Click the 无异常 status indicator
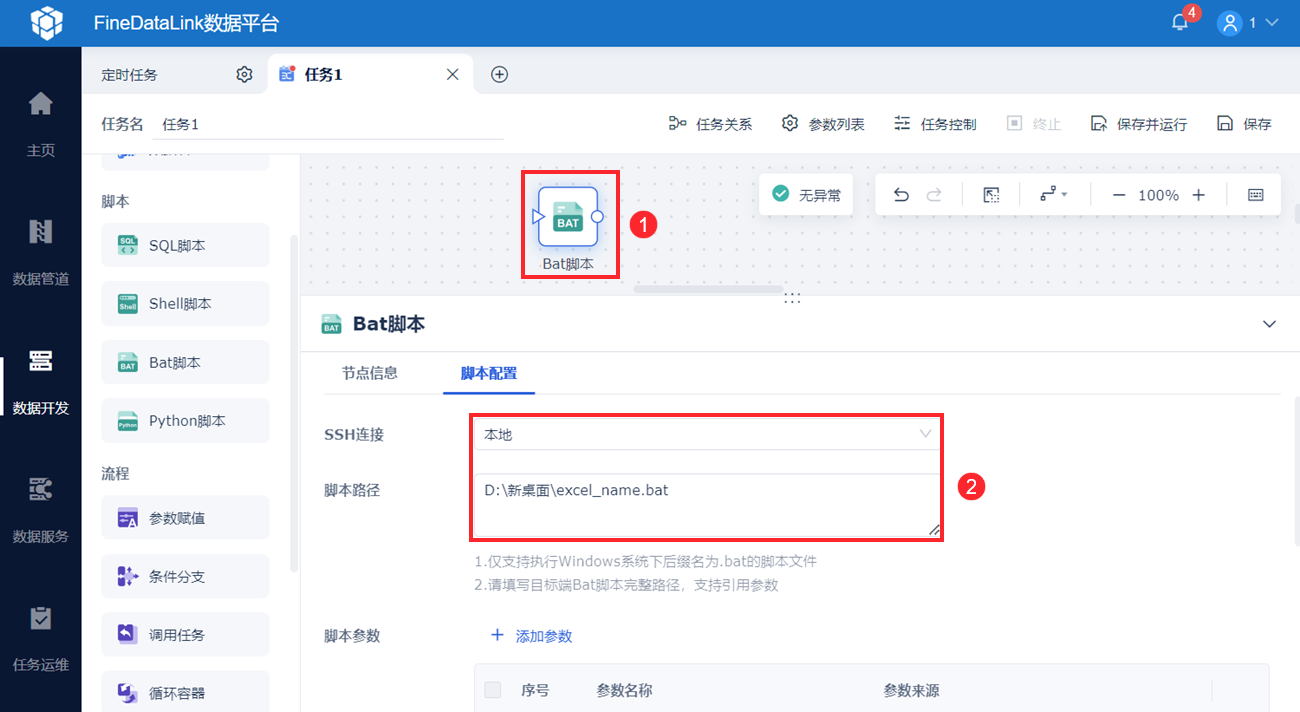The width and height of the screenshot is (1300, 712). click(805, 195)
